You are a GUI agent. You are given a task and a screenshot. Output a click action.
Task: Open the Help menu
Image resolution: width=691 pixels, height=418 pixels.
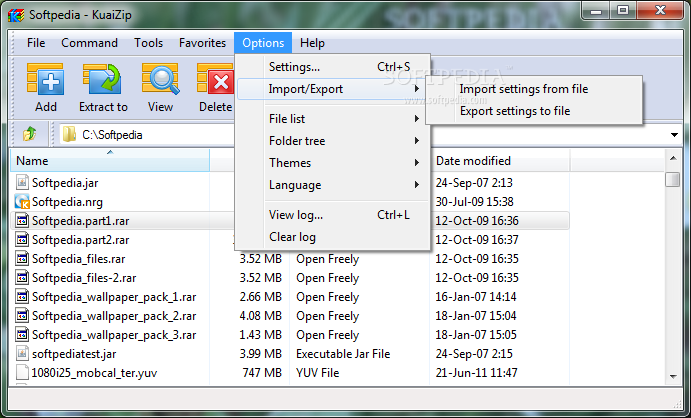tap(312, 43)
